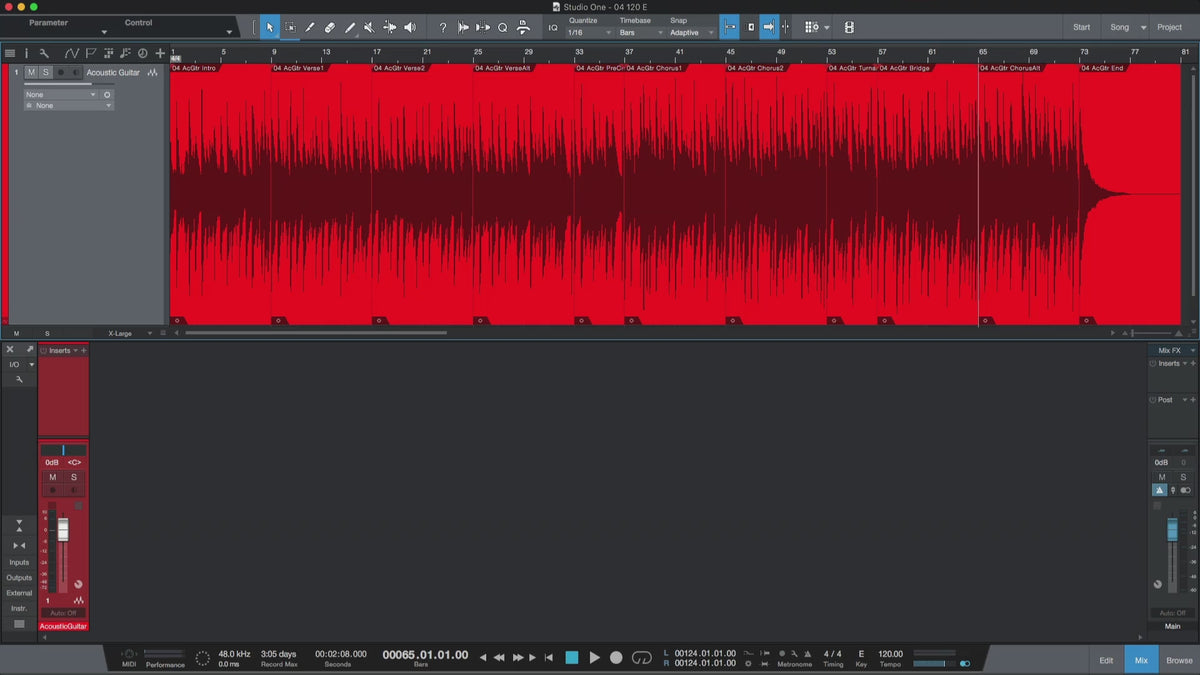This screenshot has width=1200, height=675.
Task: Go to the Start page
Action: pos(1081,27)
